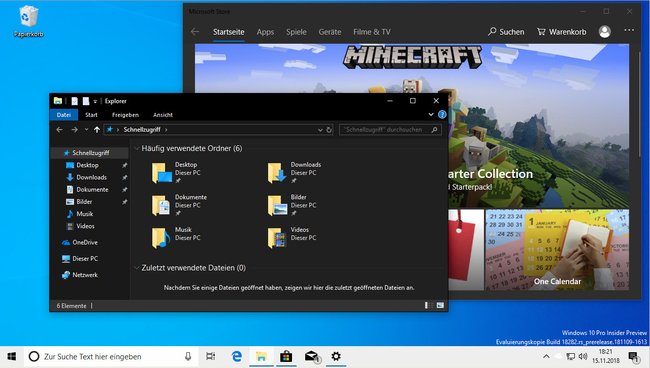Click the Explorer help question mark icon
Image resolution: width=650 pixels, height=368 pixels.
442,114
